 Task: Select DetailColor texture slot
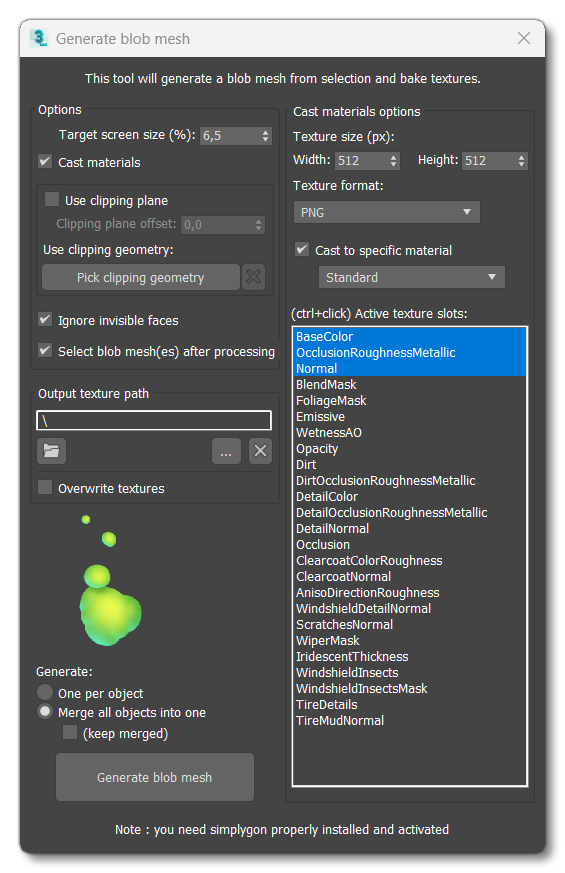click(410, 496)
